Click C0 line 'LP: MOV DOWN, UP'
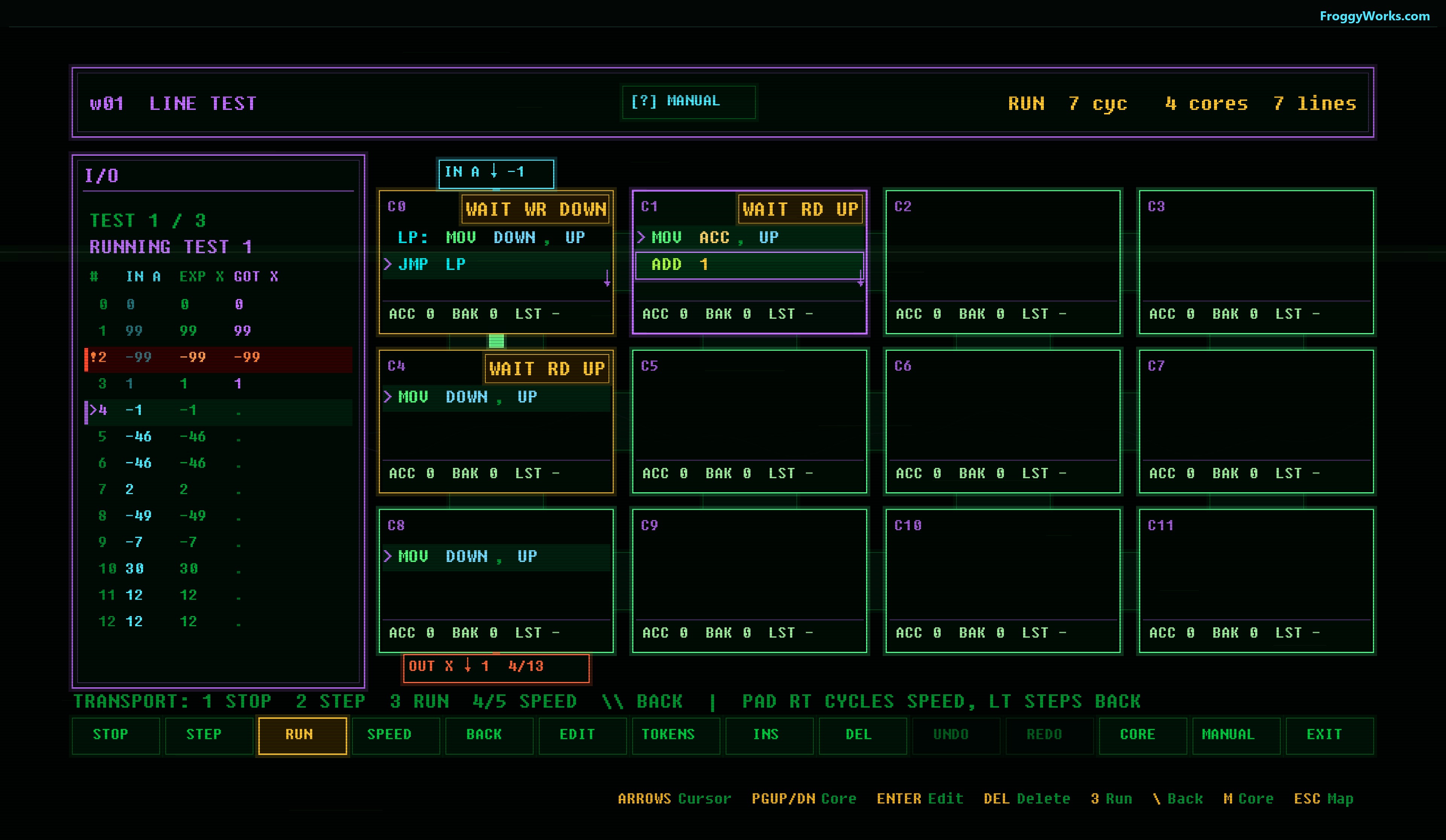This screenshot has width=1446, height=840. coord(496,237)
